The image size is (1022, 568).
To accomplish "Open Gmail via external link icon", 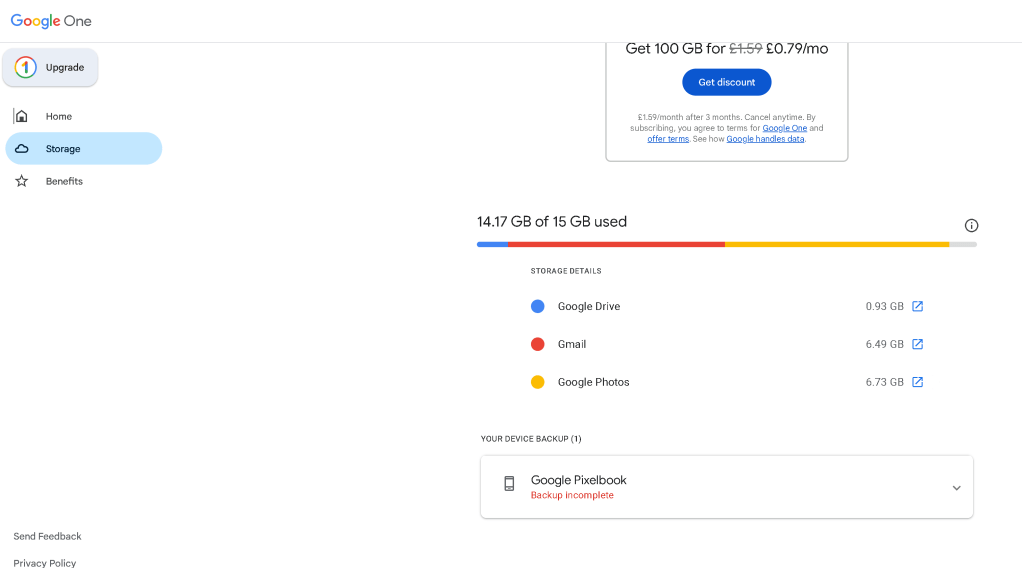I will coord(917,344).
